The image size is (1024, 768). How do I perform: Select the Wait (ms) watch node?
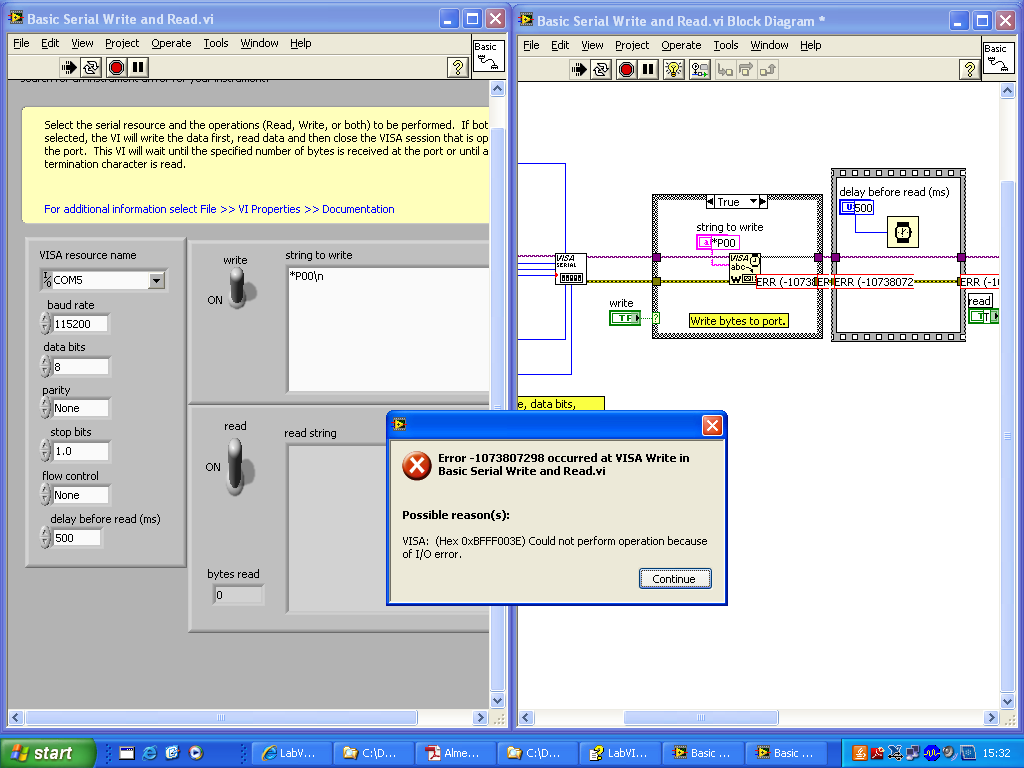tap(903, 232)
